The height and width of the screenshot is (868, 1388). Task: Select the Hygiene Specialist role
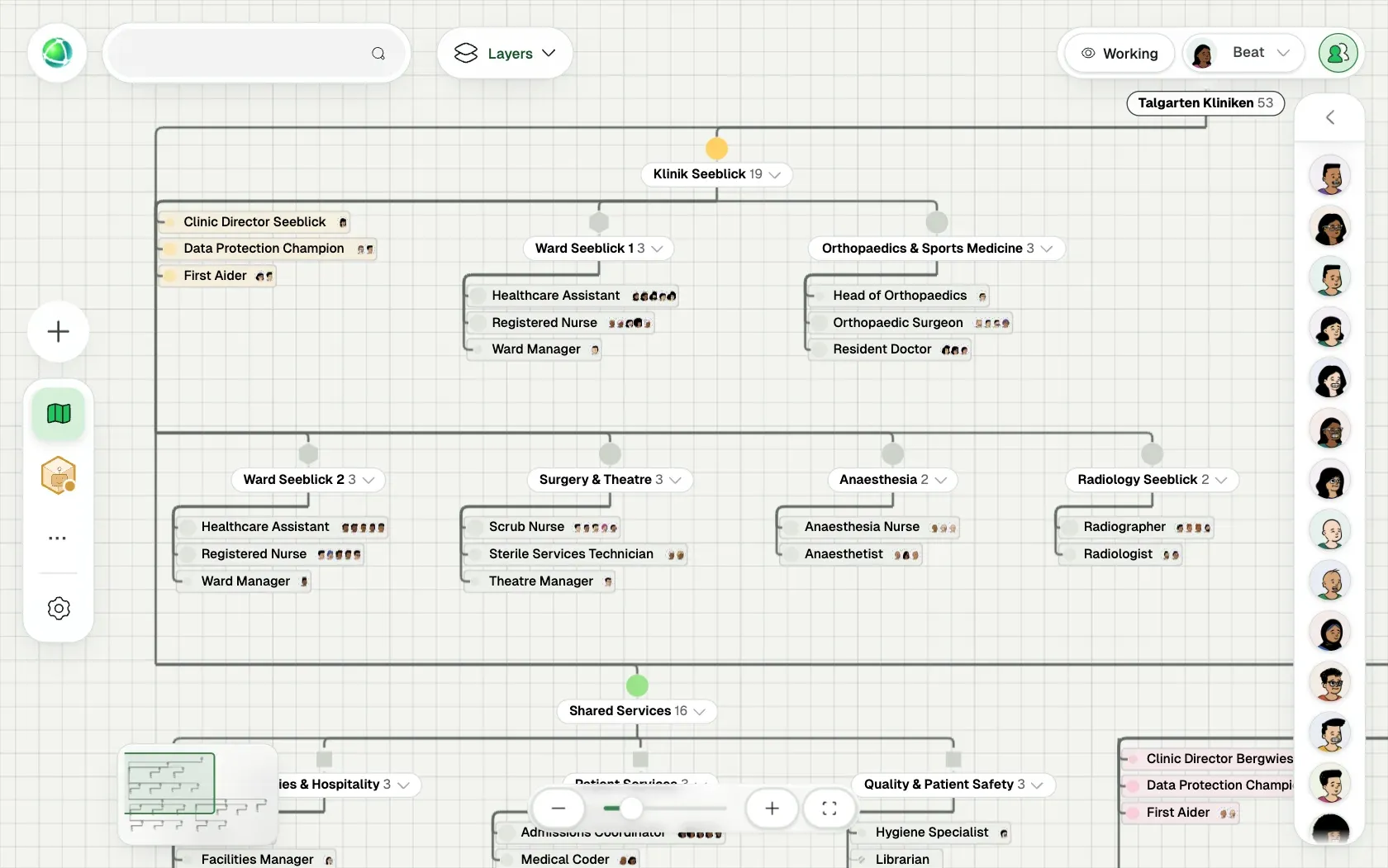932,832
